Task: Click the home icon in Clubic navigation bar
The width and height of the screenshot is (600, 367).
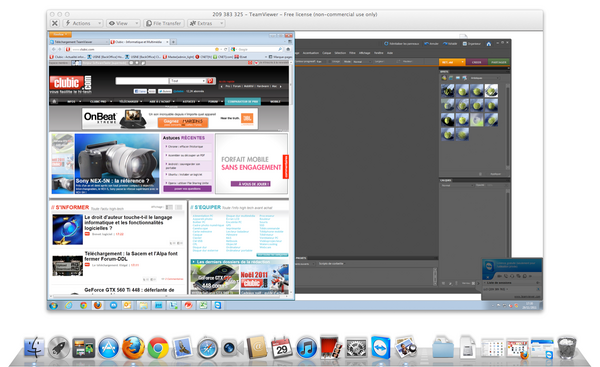Action: (54, 101)
